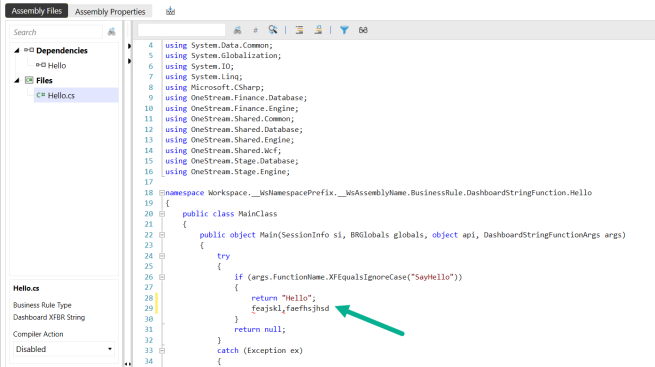Switch to the Assembly Files tab
This screenshot has width=655, height=367.
[36, 11]
